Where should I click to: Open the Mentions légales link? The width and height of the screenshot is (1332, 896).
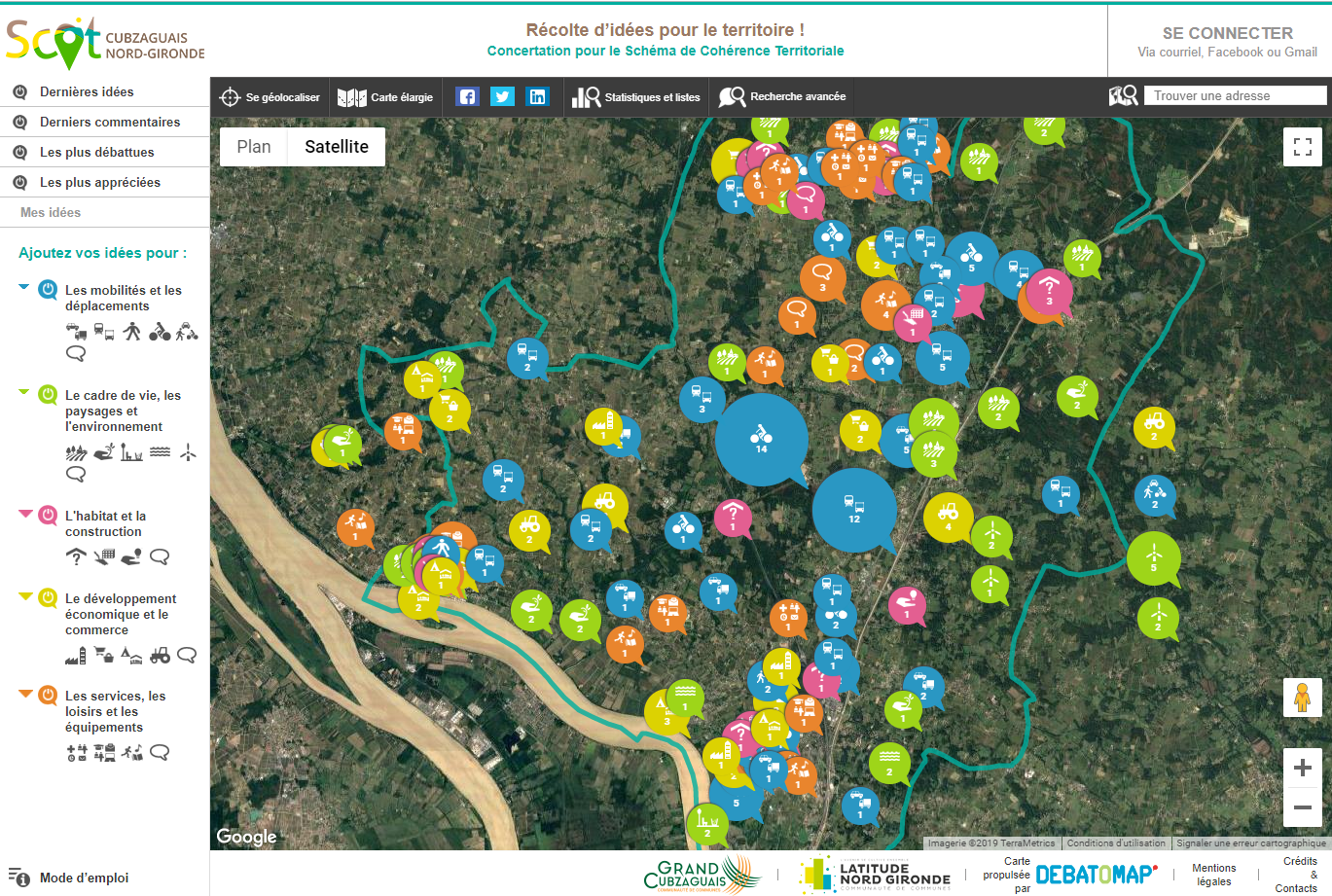[x=1213, y=875]
